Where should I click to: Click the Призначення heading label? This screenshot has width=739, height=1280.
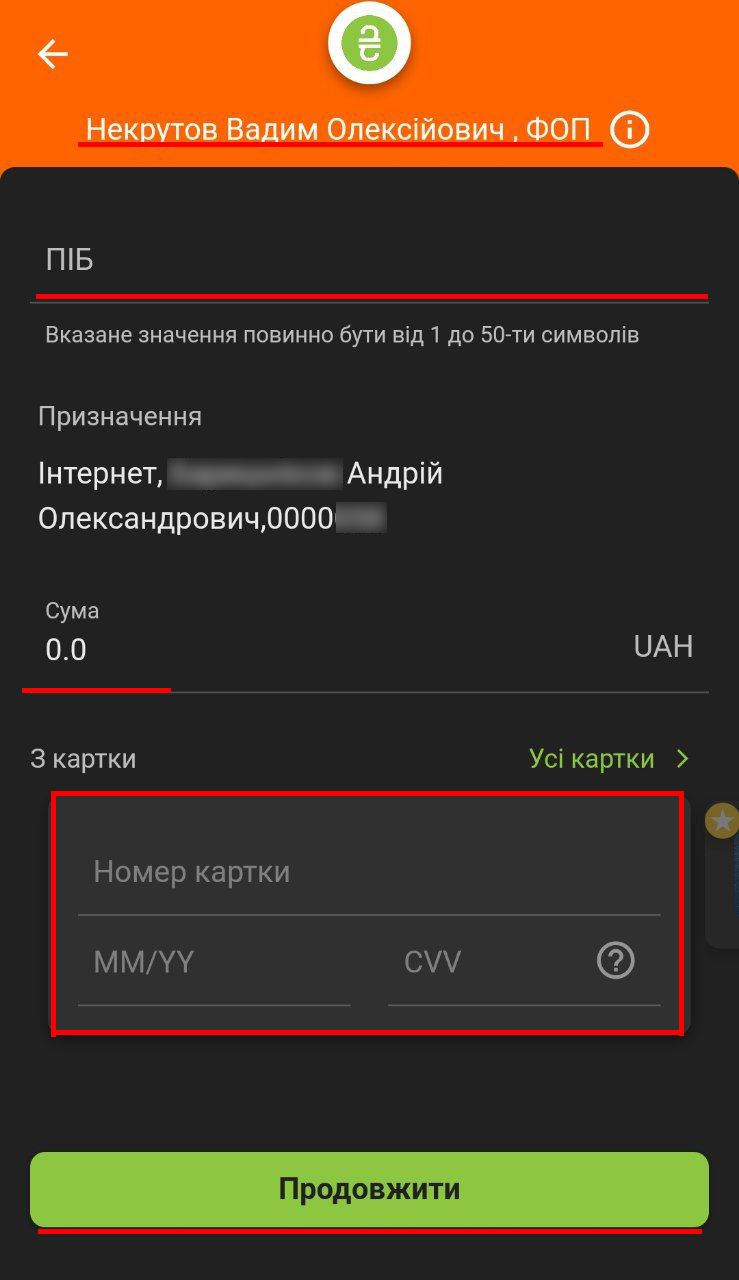coord(120,417)
